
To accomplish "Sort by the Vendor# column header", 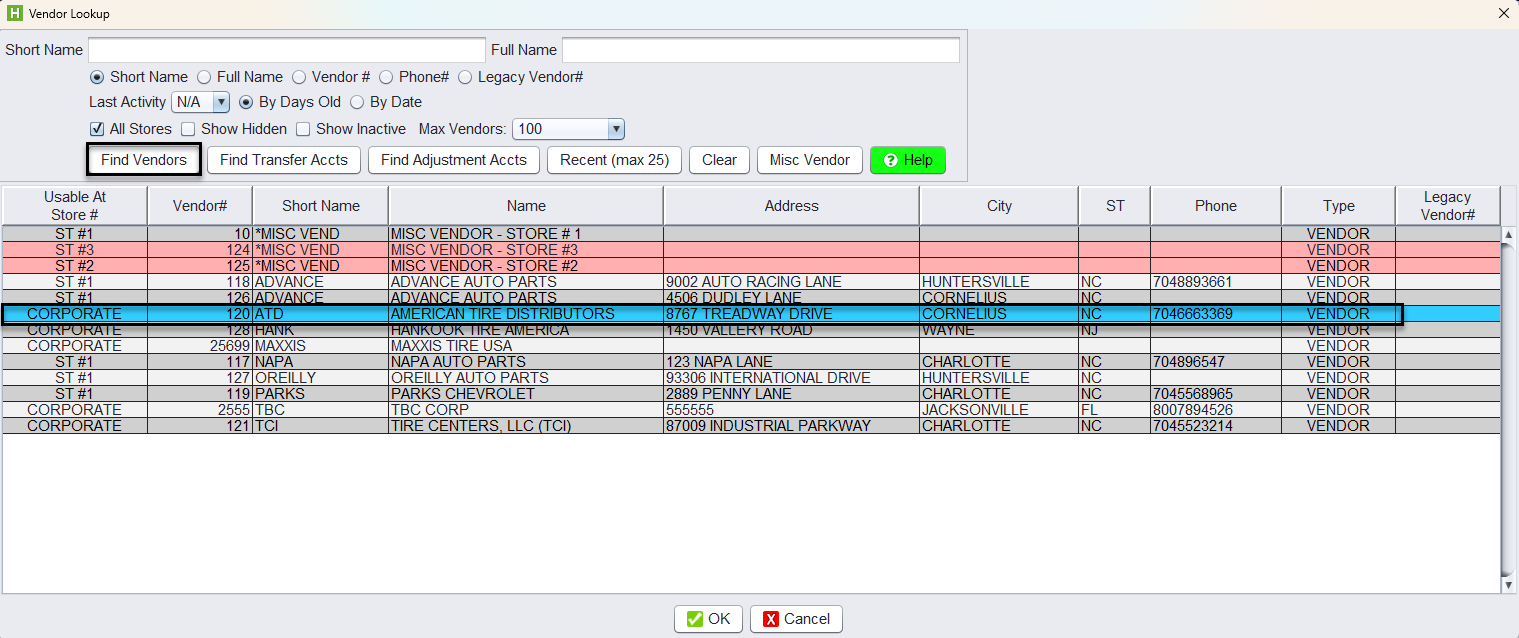I will click(200, 206).
